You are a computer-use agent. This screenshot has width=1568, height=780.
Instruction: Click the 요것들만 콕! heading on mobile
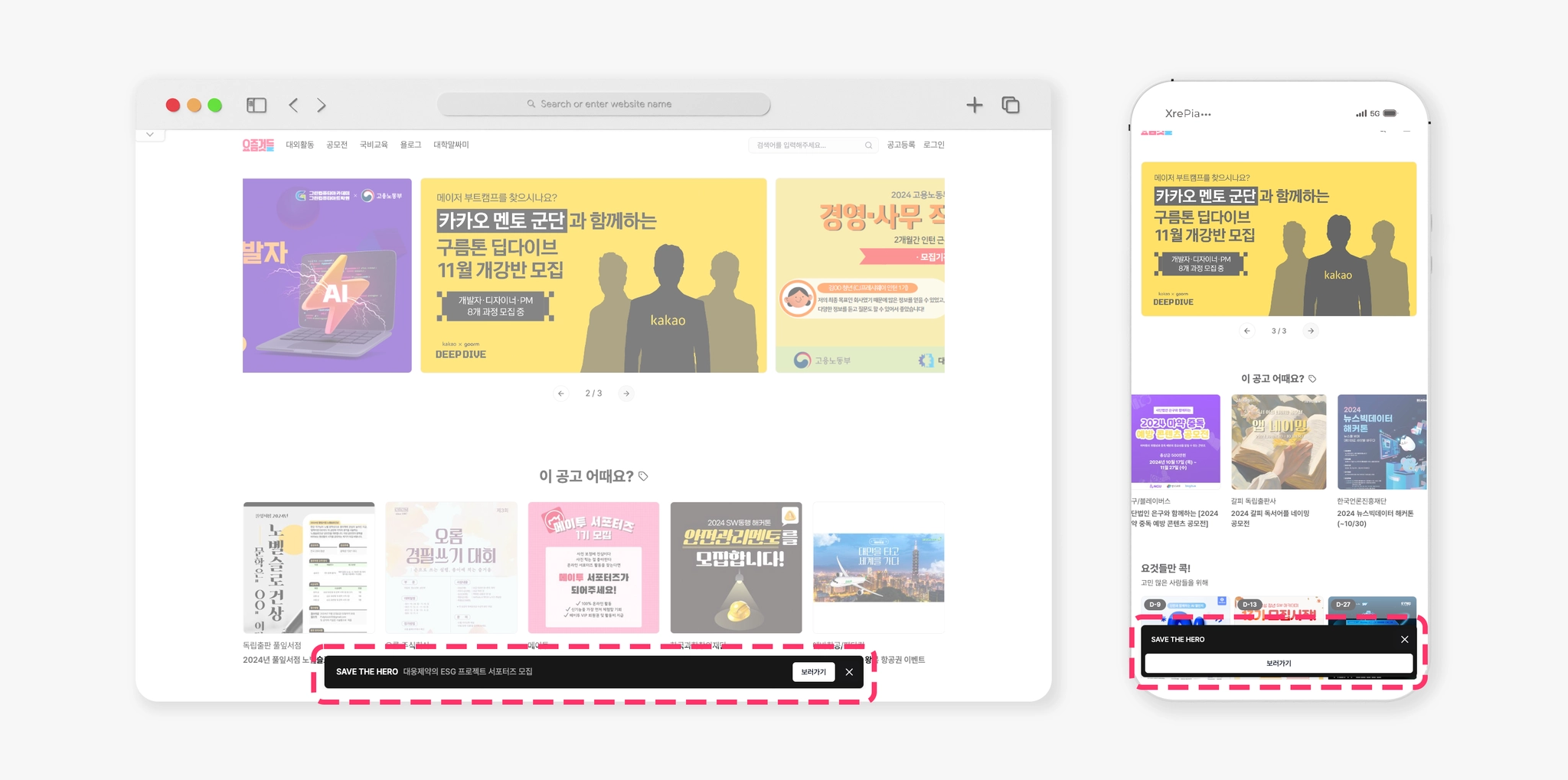tap(1165, 568)
